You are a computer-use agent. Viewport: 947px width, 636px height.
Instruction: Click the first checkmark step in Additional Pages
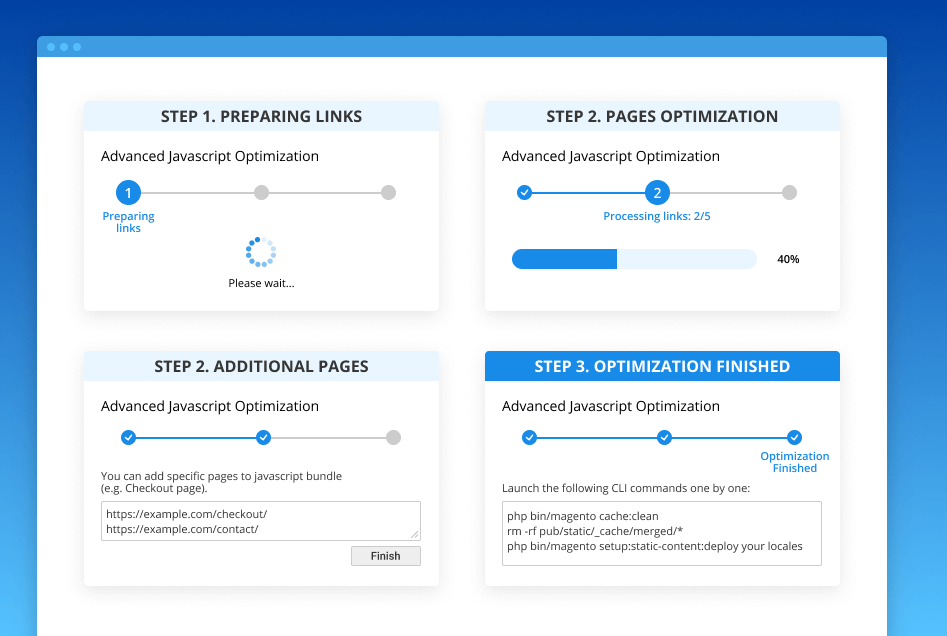point(128,437)
